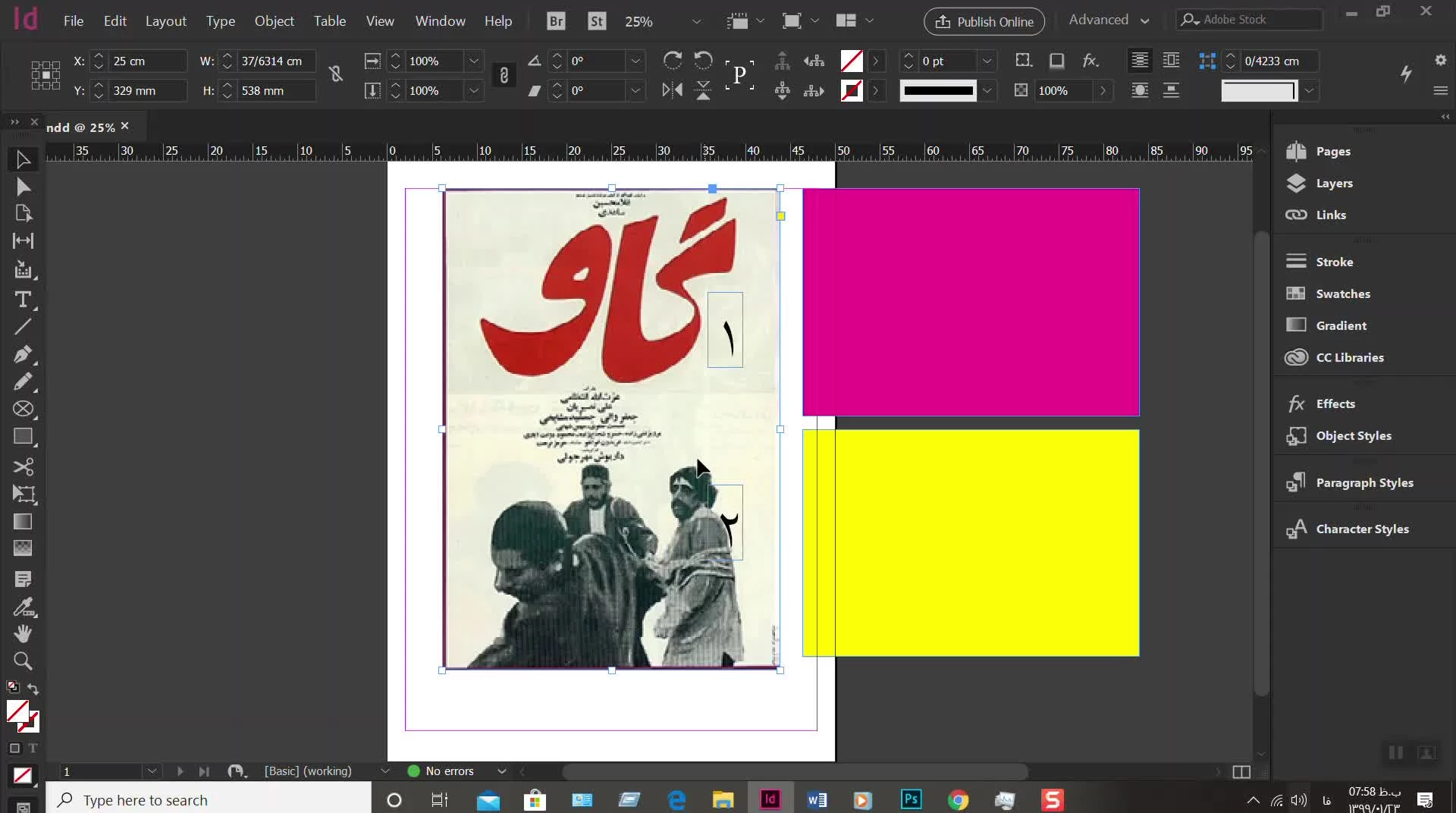This screenshot has height=813, width=1456.
Task: Open the Window menu
Action: (x=440, y=21)
